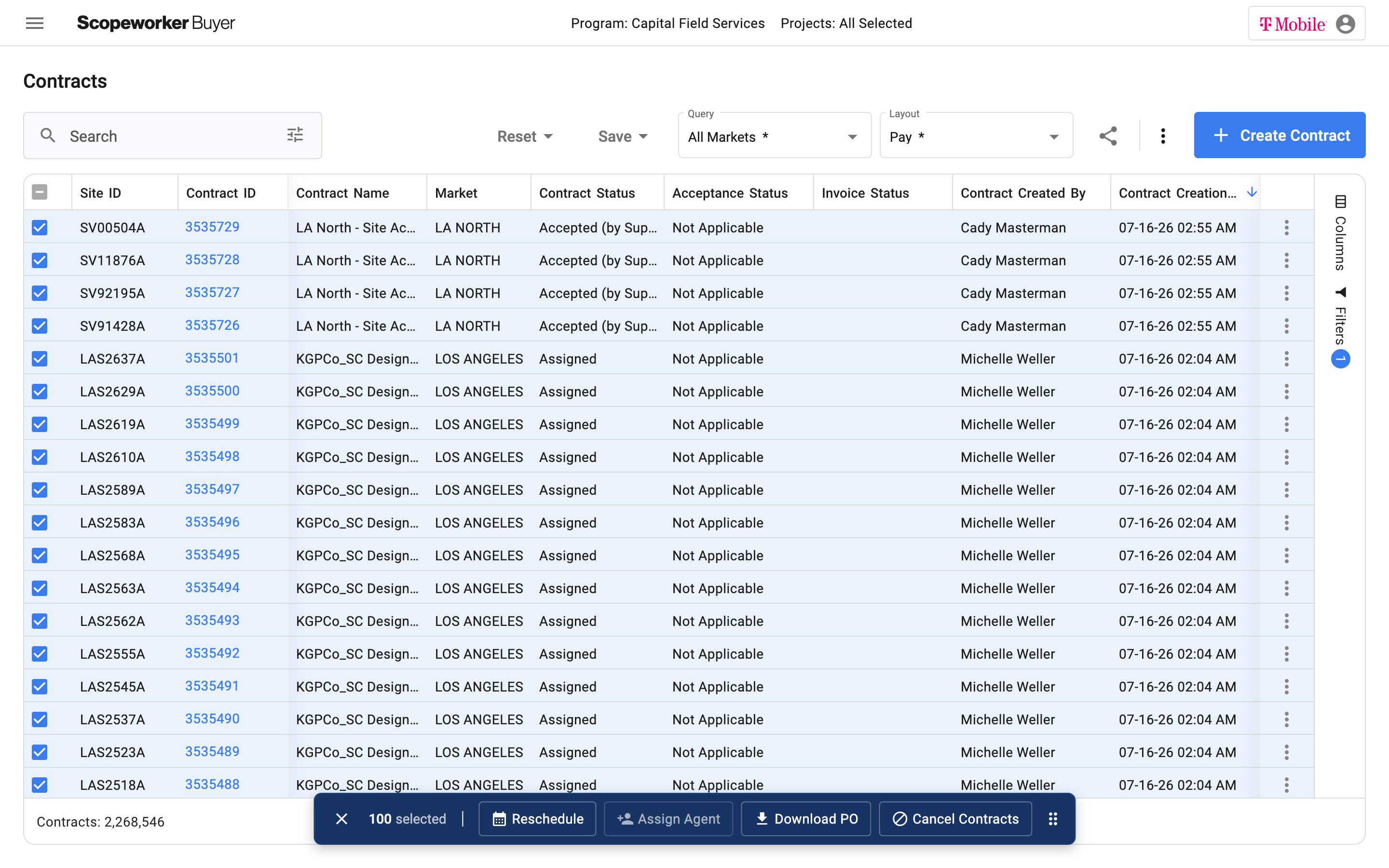Open row actions for contract 3535499
This screenshot has height=868, width=1389.
pos(1286,424)
